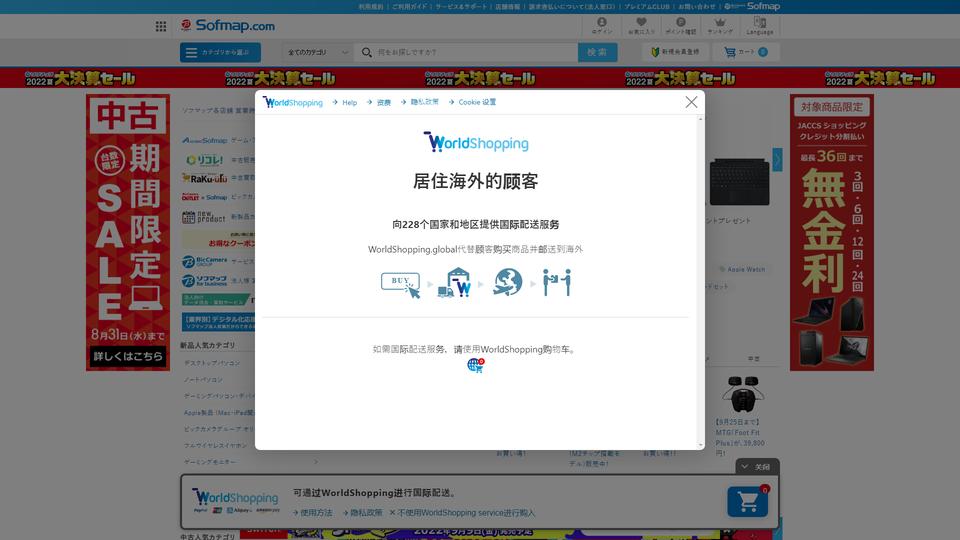Open the apps grid icon beside Sofmap logo
This screenshot has height=540, width=960.
[x=161, y=26]
